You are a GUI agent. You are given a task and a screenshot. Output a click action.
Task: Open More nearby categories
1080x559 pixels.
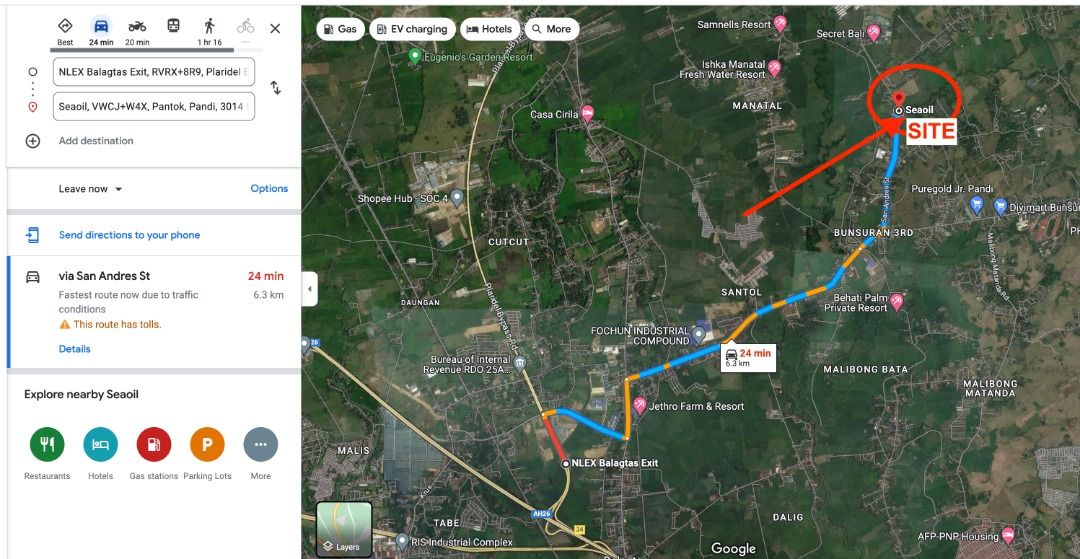(x=260, y=445)
